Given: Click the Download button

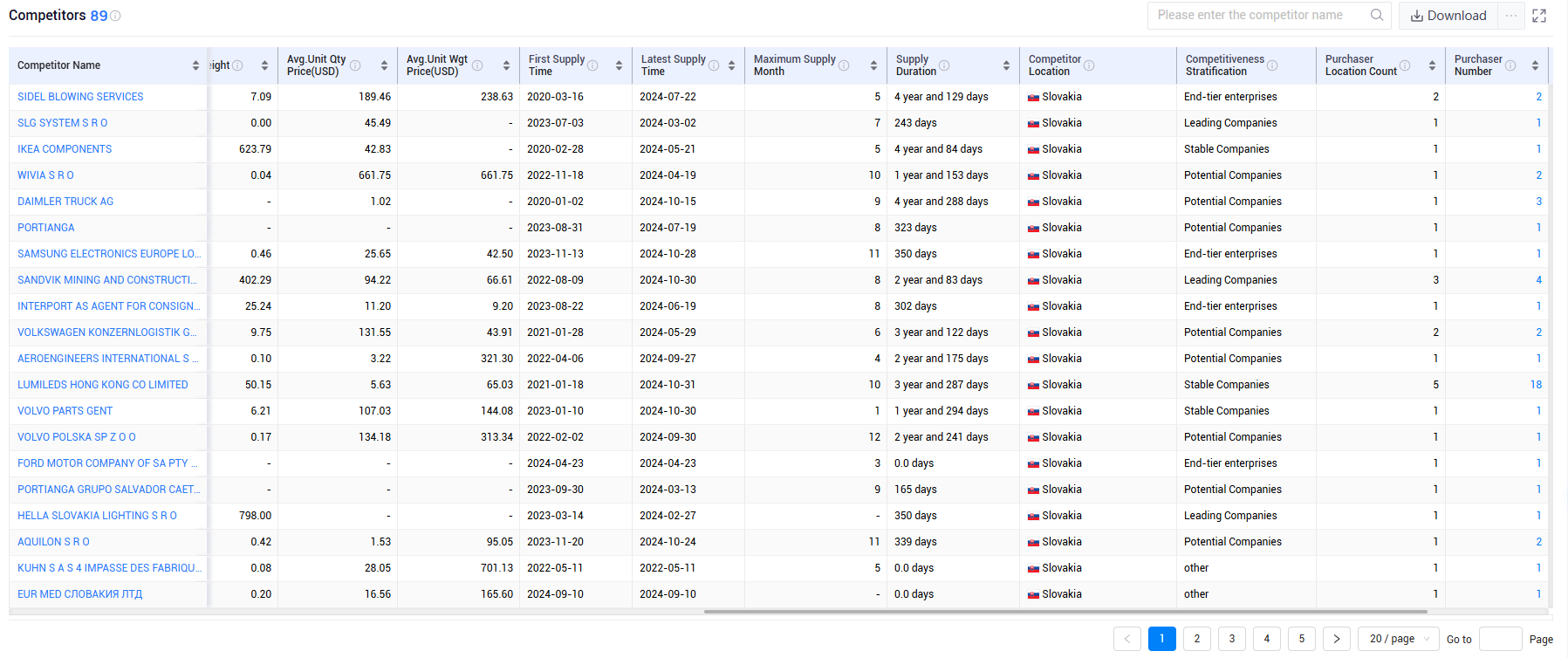Looking at the screenshot, I should tap(1448, 16).
